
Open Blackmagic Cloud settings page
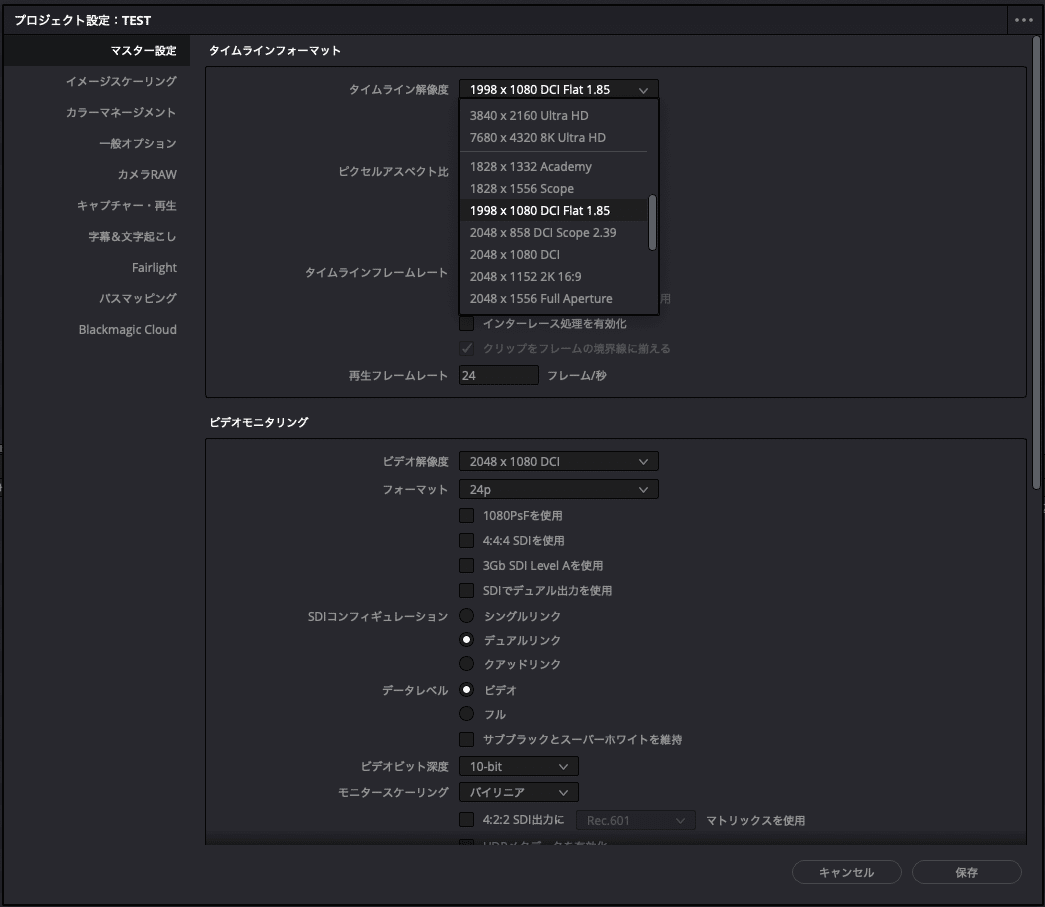127,329
